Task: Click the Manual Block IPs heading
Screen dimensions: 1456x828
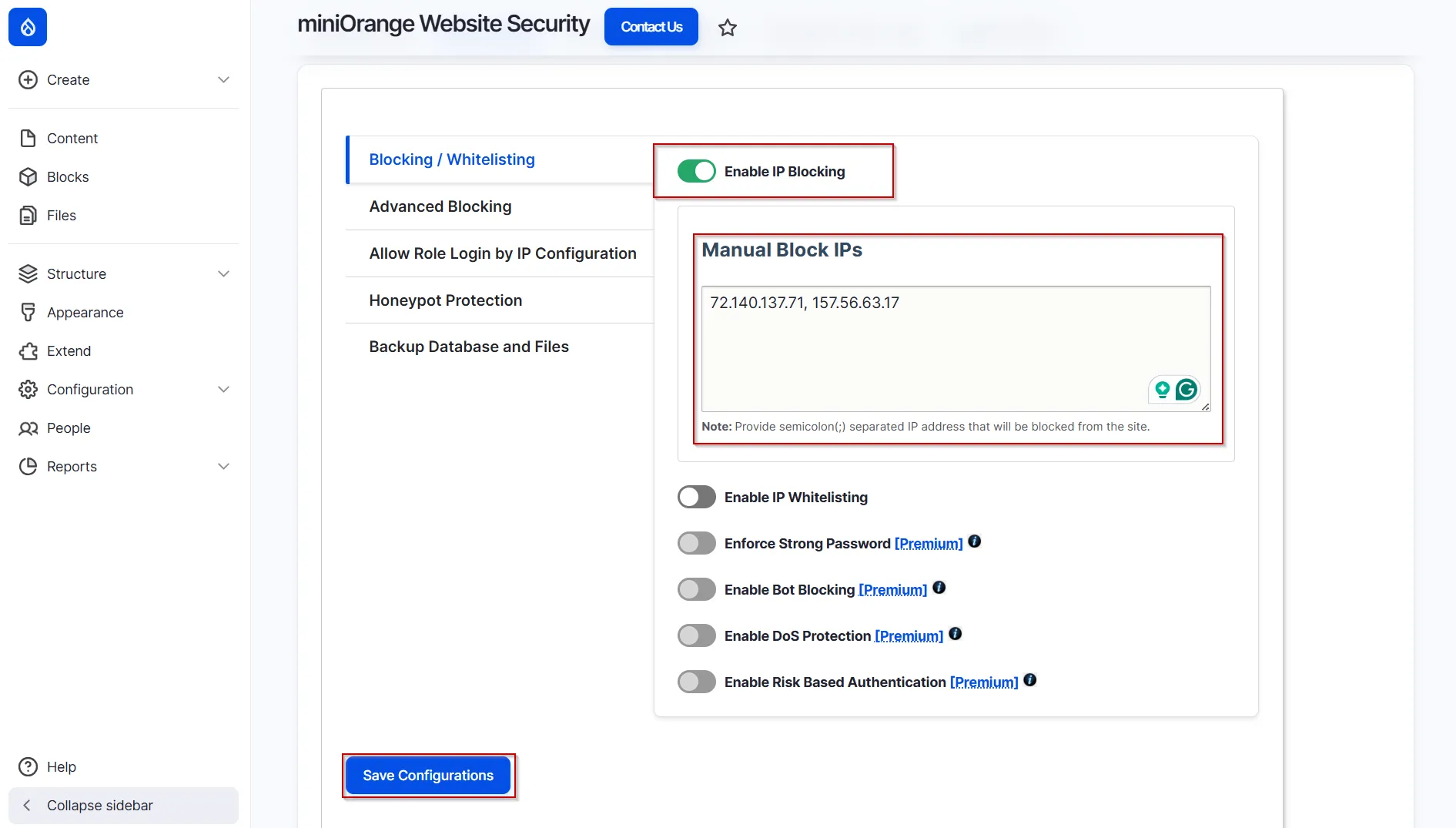Action: tap(782, 250)
